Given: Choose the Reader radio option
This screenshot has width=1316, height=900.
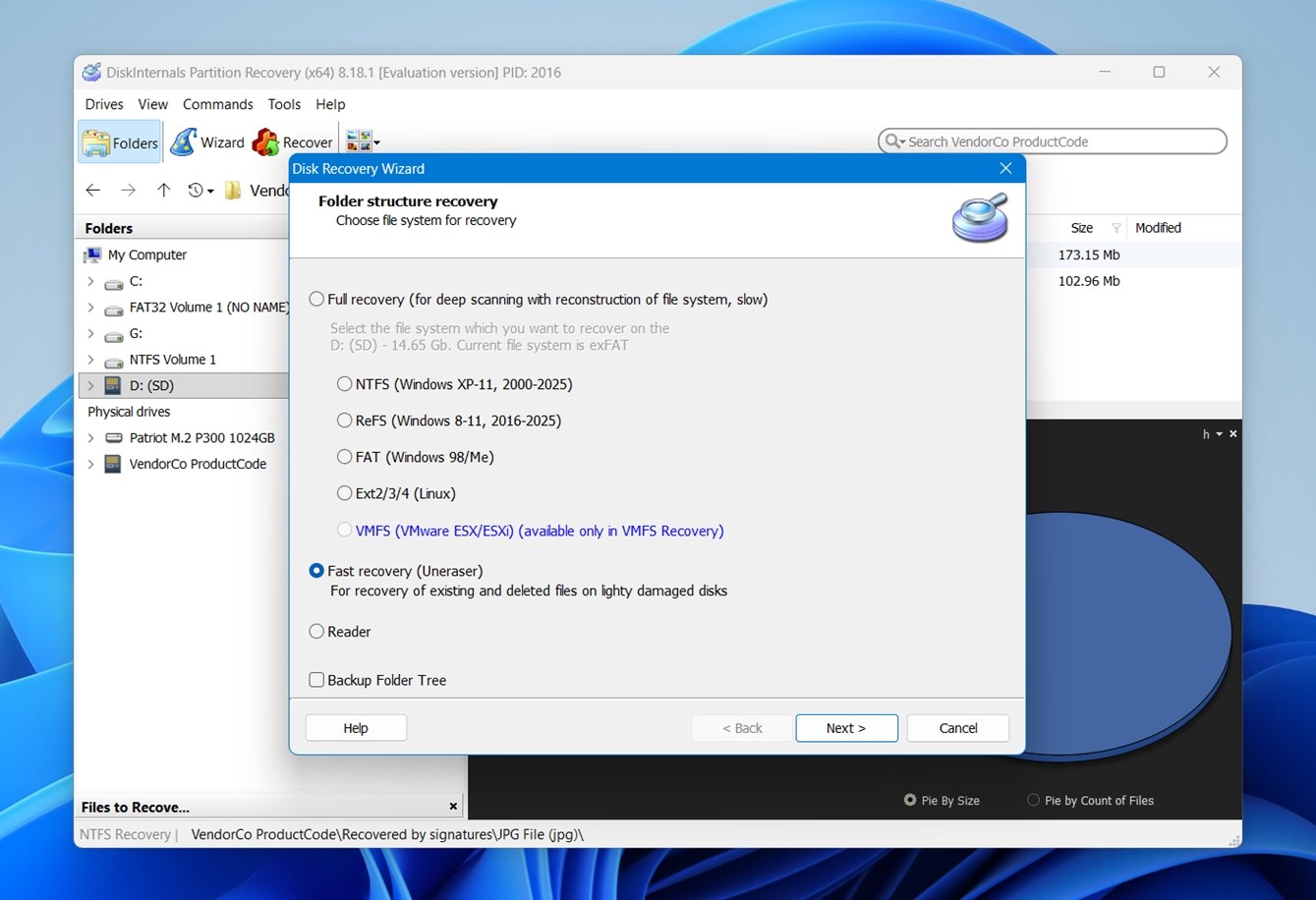Looking at the screenshot, I should click(x=316, y=632).
